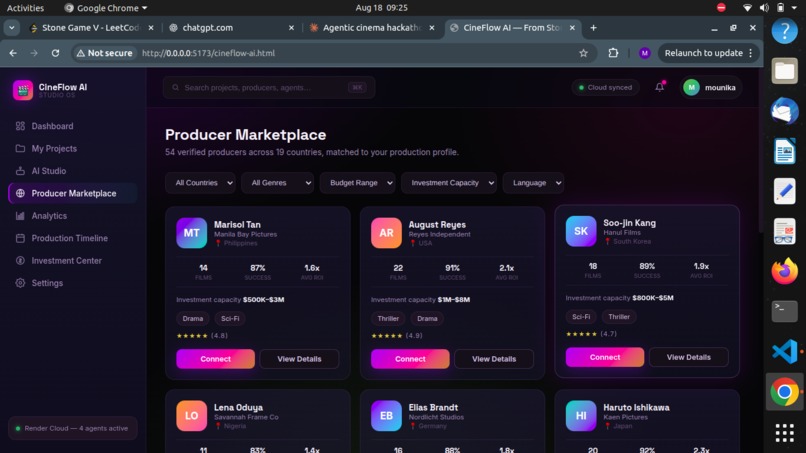Open My Projects in sidebar
806x453 pixels.
pos(72,149)
